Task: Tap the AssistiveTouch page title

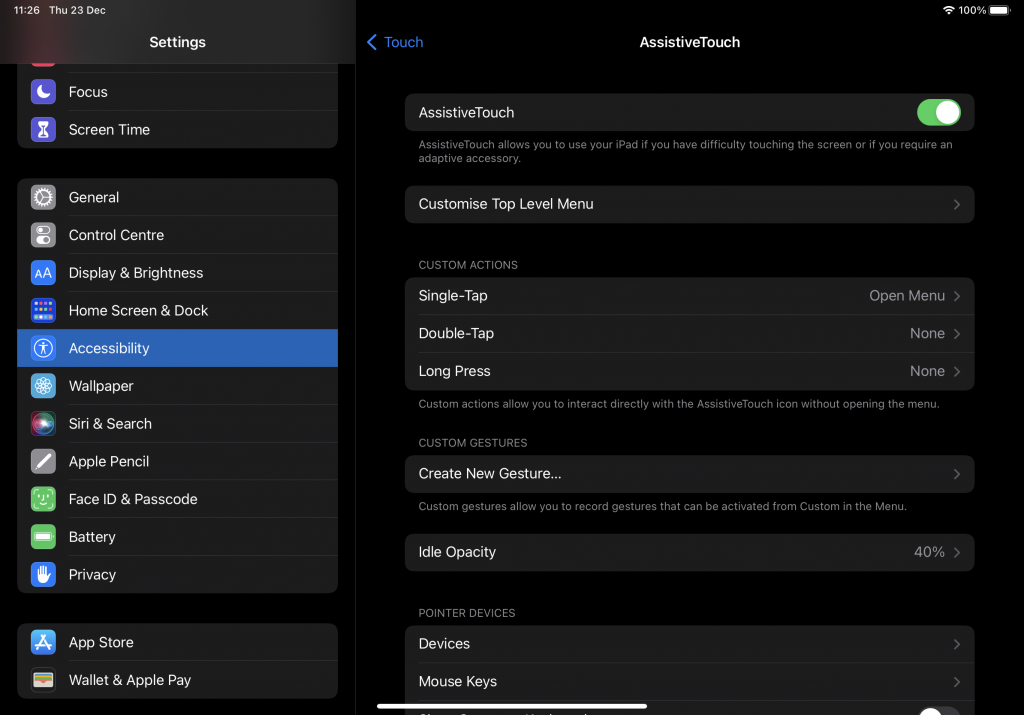Action: 690,42
